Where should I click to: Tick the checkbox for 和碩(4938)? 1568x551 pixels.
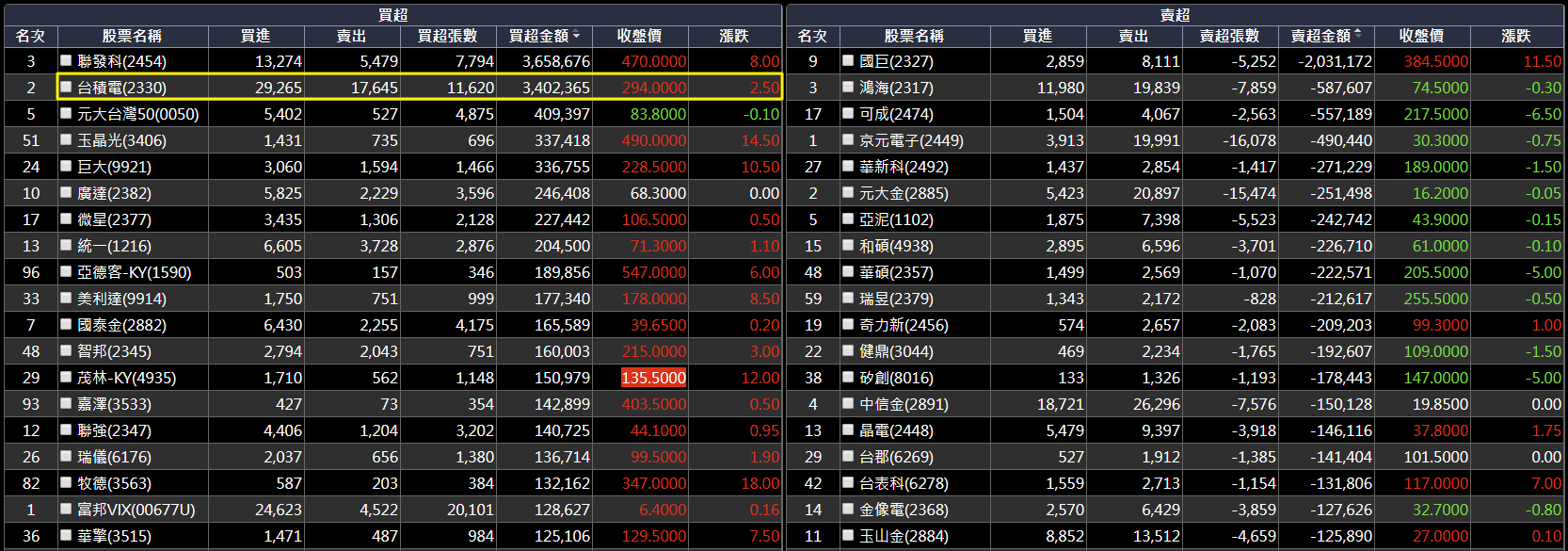(848, 245)
